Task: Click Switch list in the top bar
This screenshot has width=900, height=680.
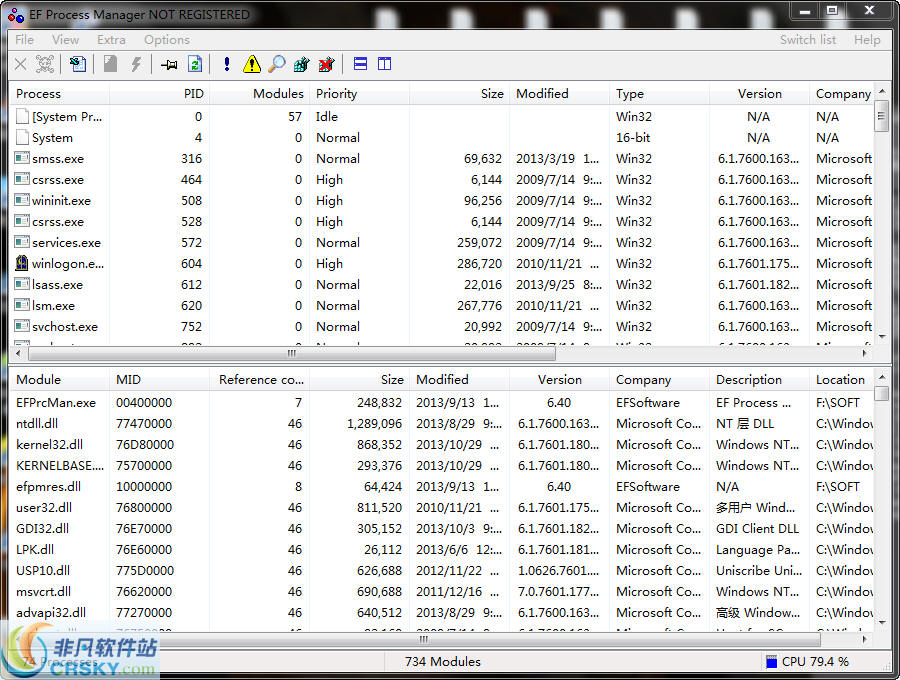Action: point(808,40)
